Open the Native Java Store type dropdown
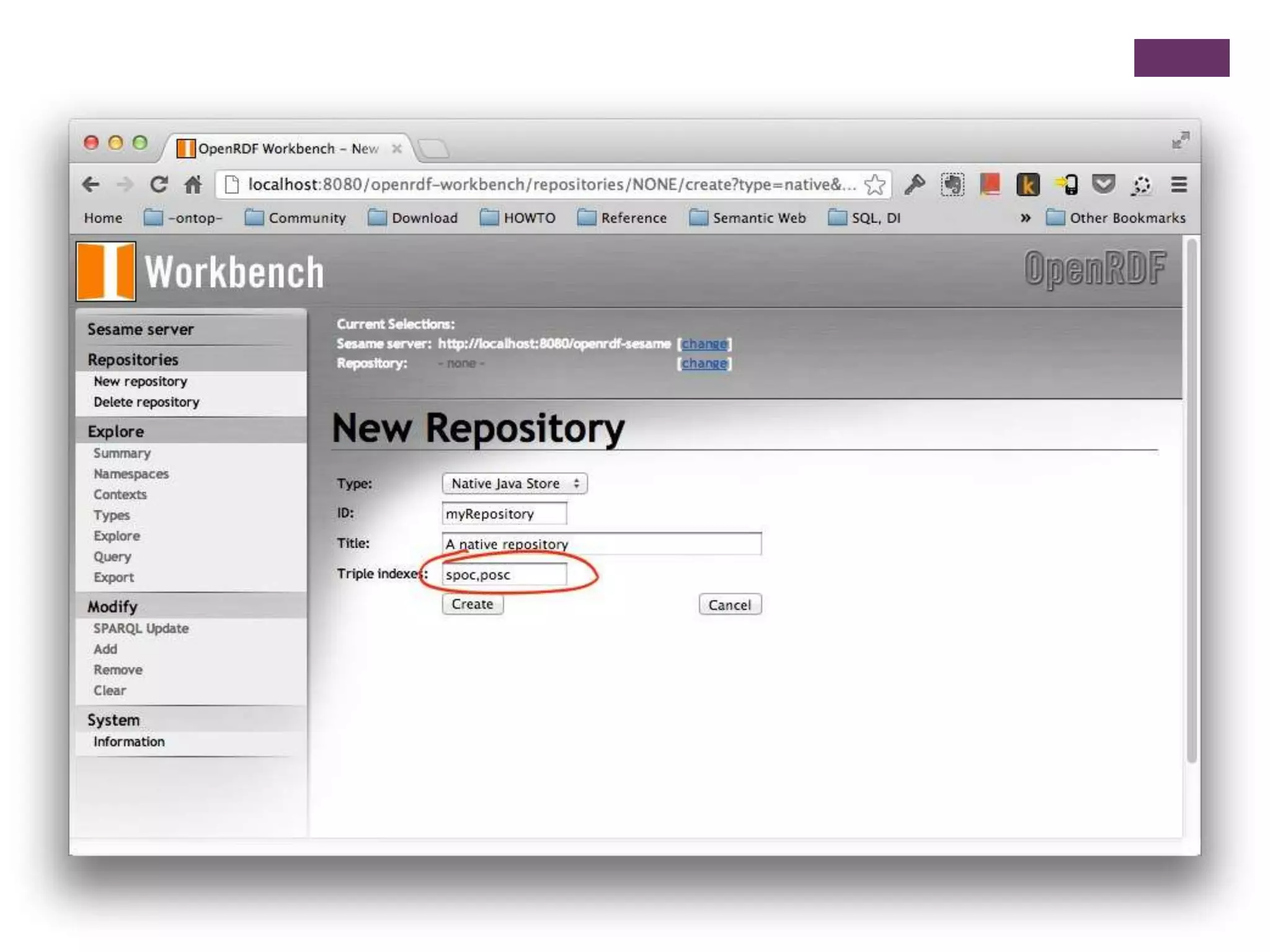The width and height of the screenshot is (1270, 952). point(514,483)
